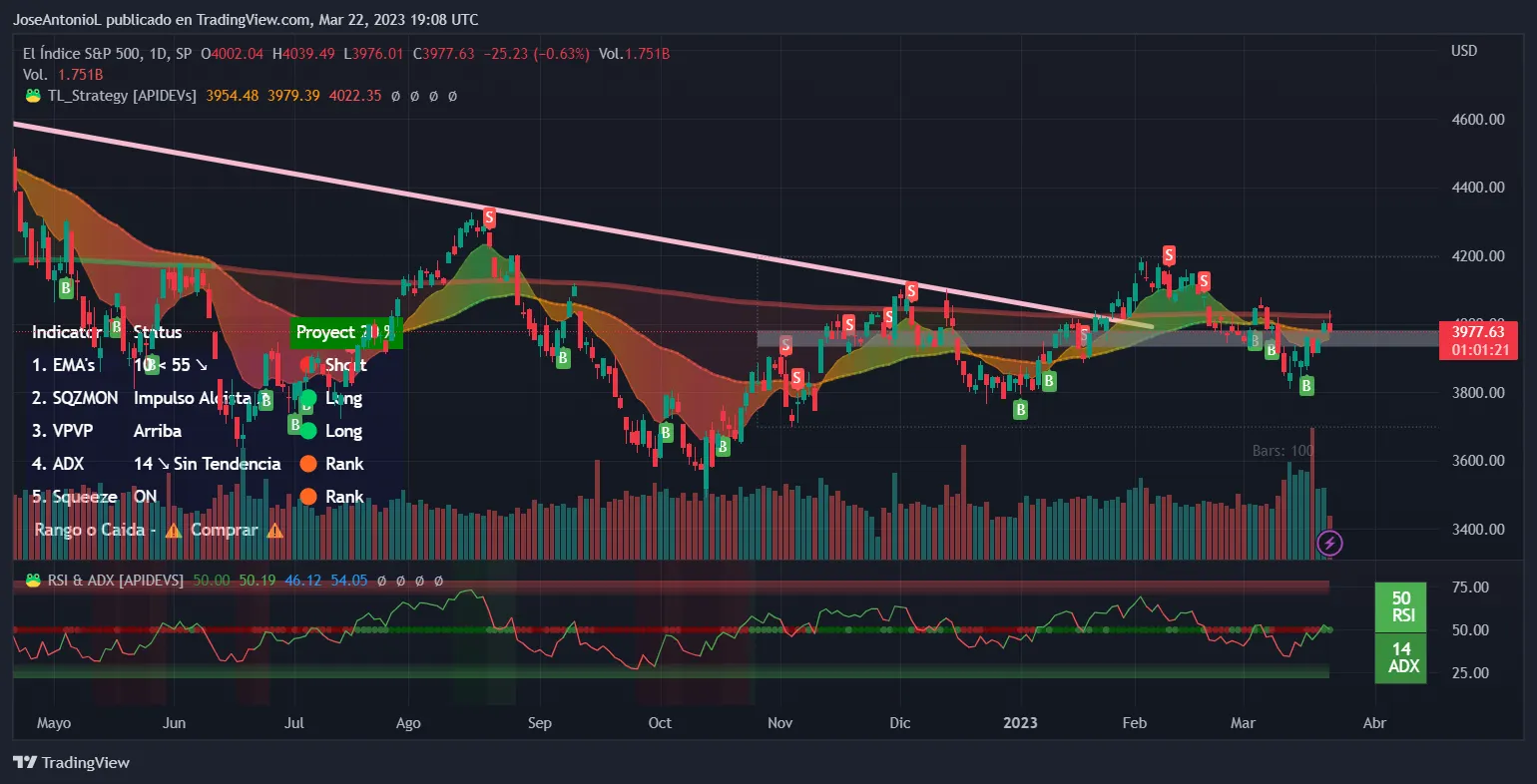
Task: Click the Abr label on time axis
Action: pos(1374,723)
